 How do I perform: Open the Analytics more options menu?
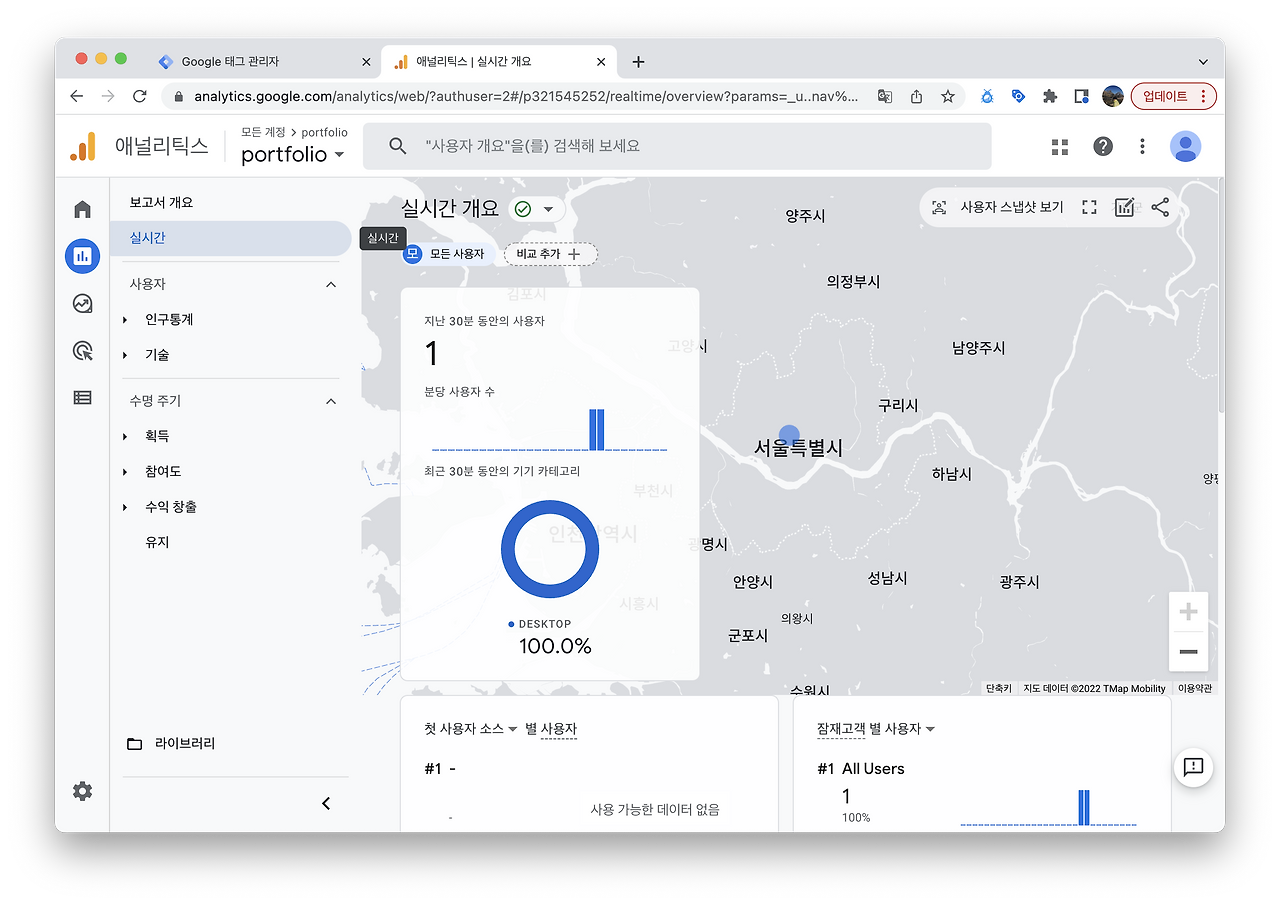tap(1142, 147)
